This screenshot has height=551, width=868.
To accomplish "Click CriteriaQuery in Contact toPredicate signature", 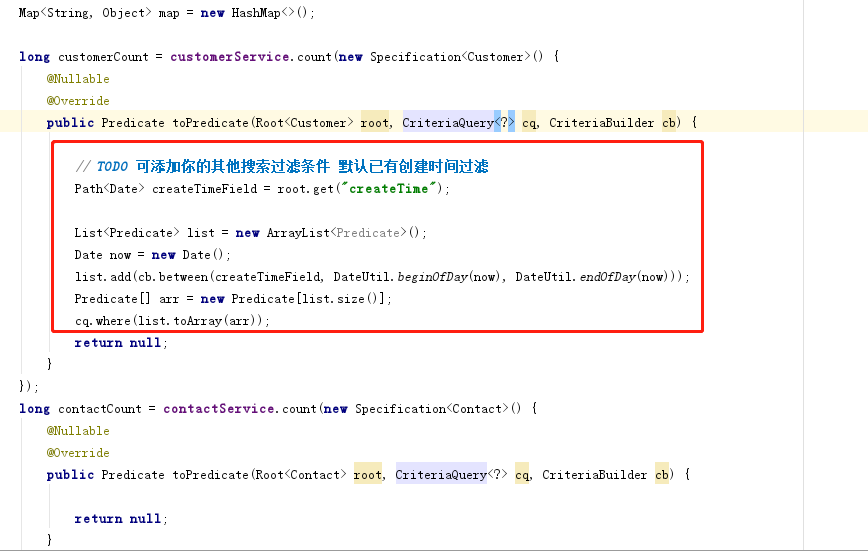I will [441, 475].
